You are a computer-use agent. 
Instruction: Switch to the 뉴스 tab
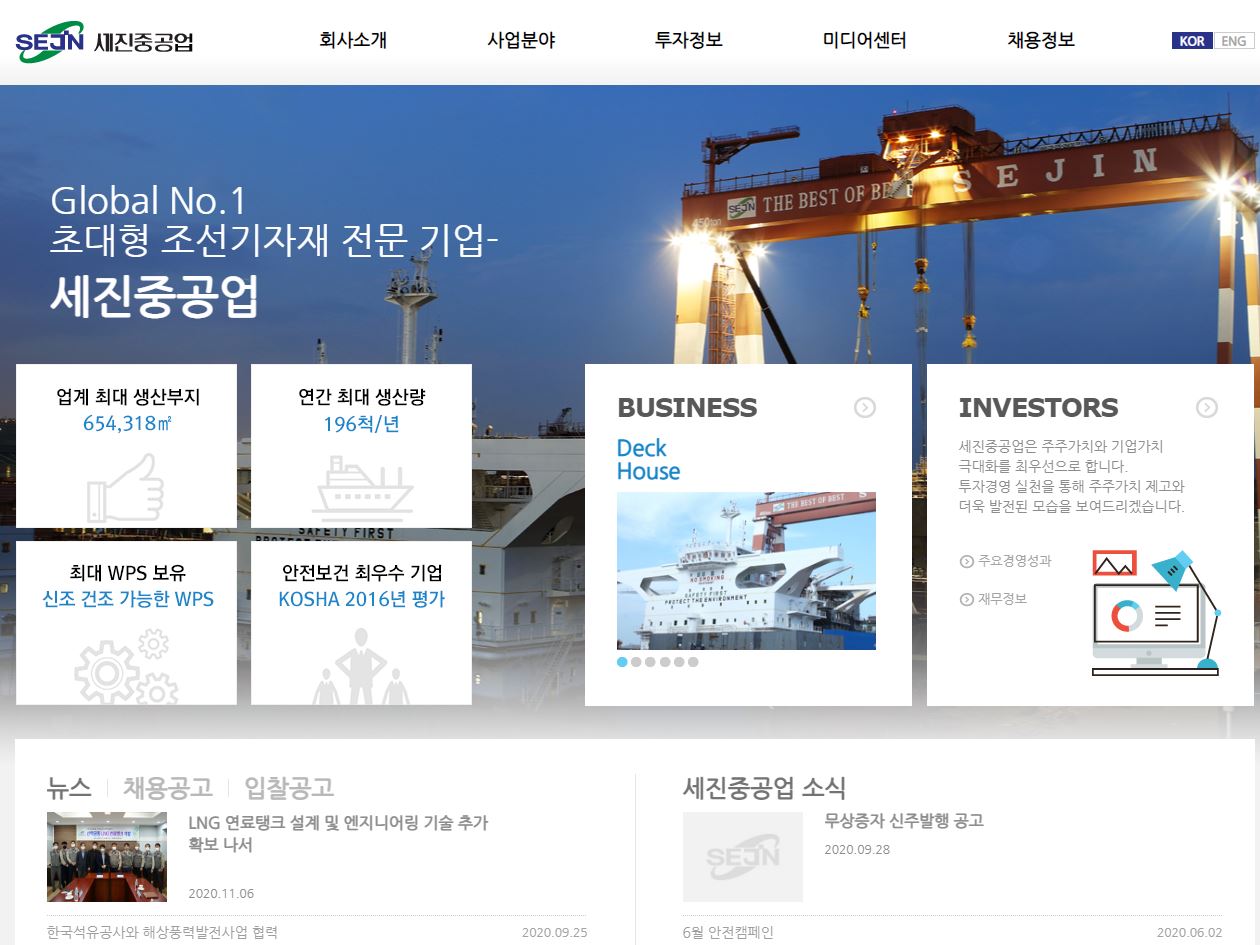(69, 787)
